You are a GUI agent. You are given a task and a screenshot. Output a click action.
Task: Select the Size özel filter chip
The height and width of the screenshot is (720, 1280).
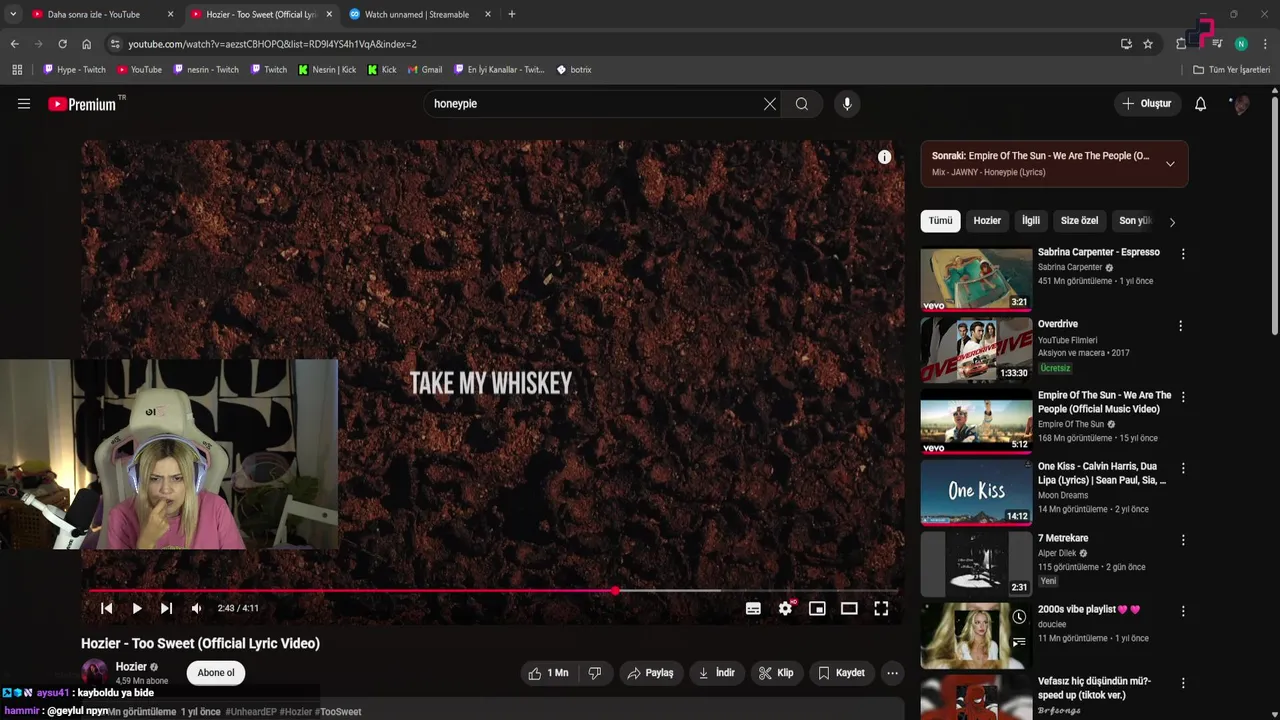click(x=1079, y=221)
